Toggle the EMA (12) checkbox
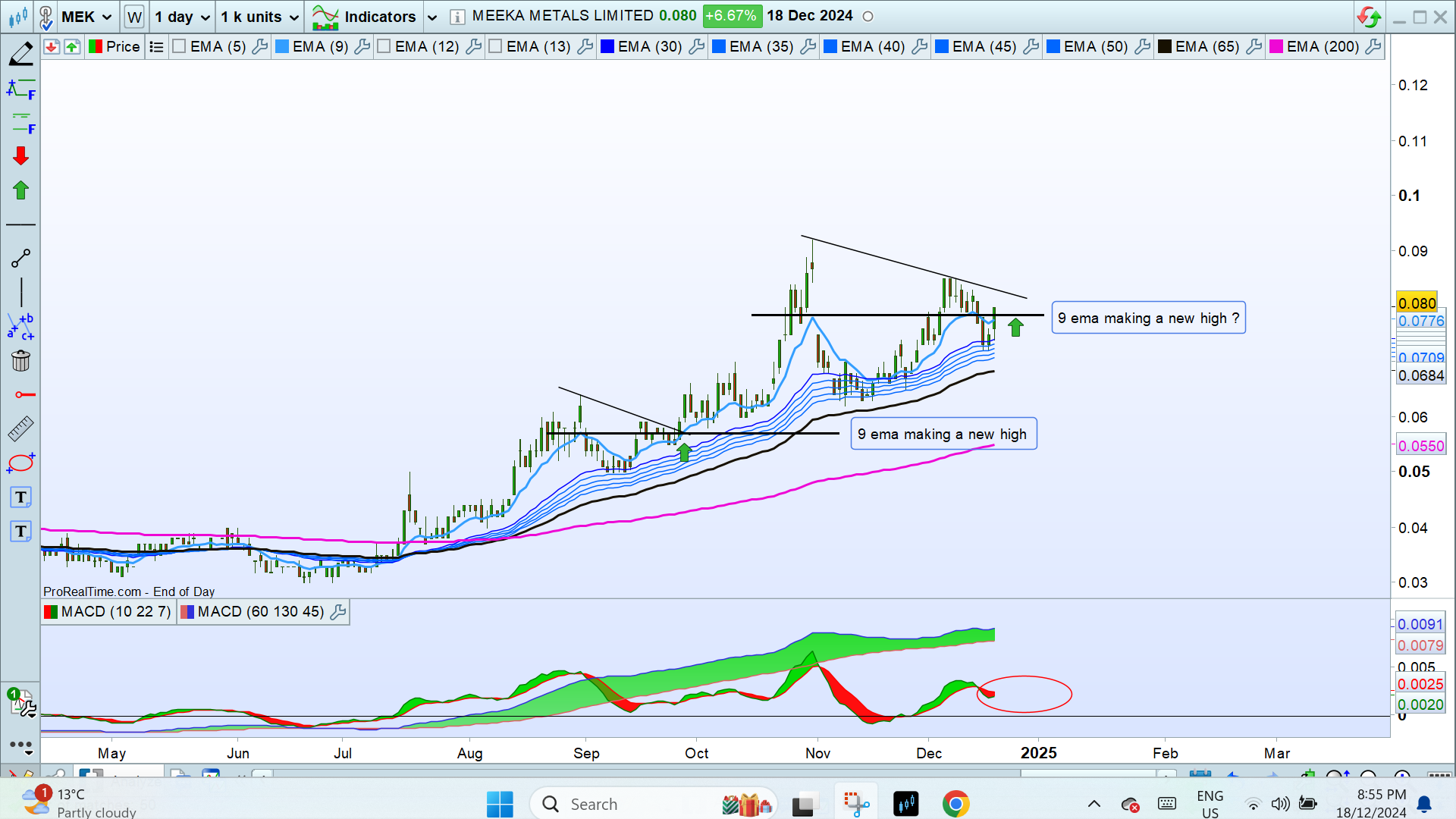Image resolution: width=1456 pixels, height=819 pixels. click(384, 47)
